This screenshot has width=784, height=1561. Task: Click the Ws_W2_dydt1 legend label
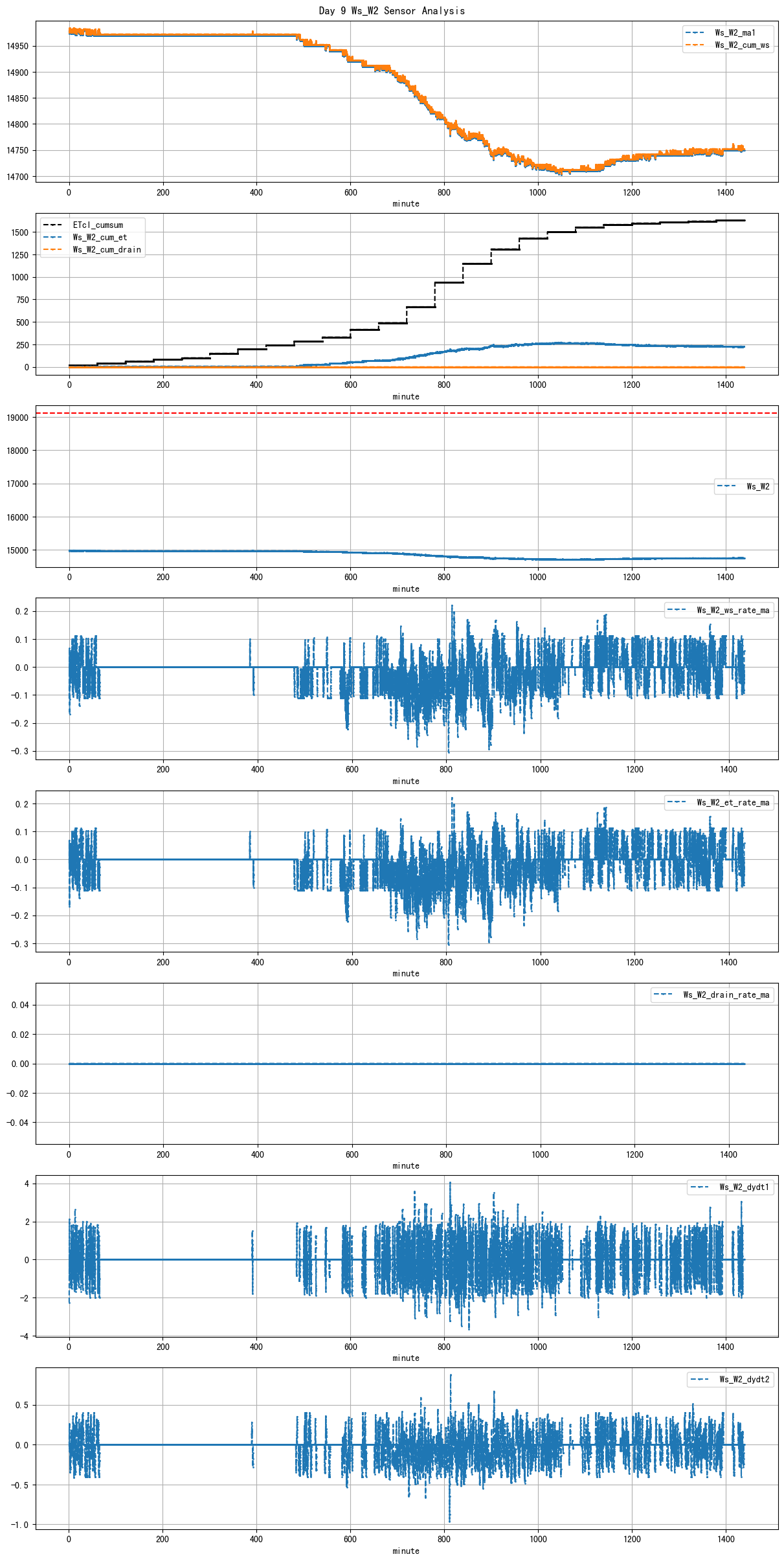click(744, 1187)
